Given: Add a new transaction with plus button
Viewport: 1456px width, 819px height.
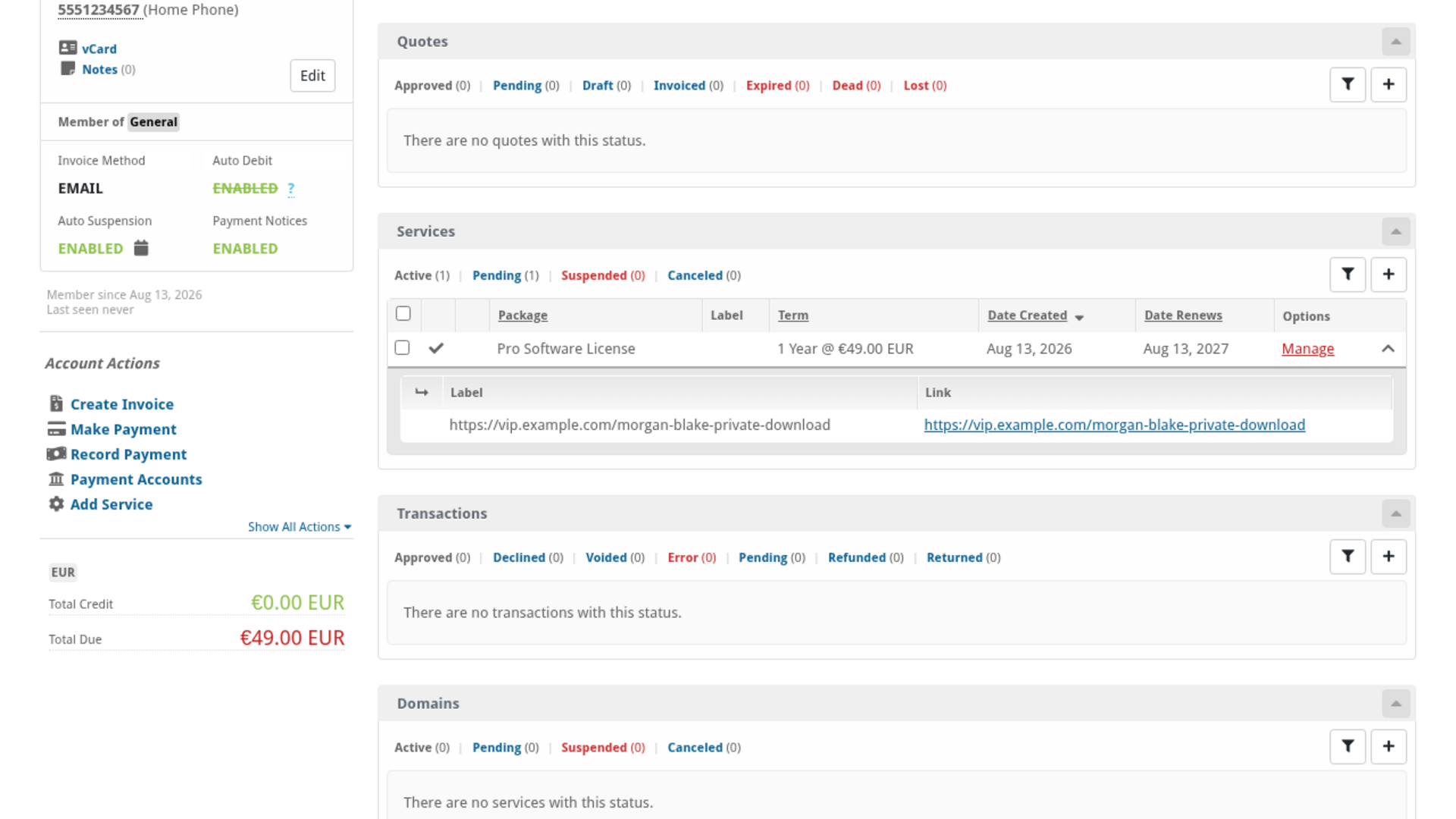Looking at the screenshot, I should point(1389,557).
